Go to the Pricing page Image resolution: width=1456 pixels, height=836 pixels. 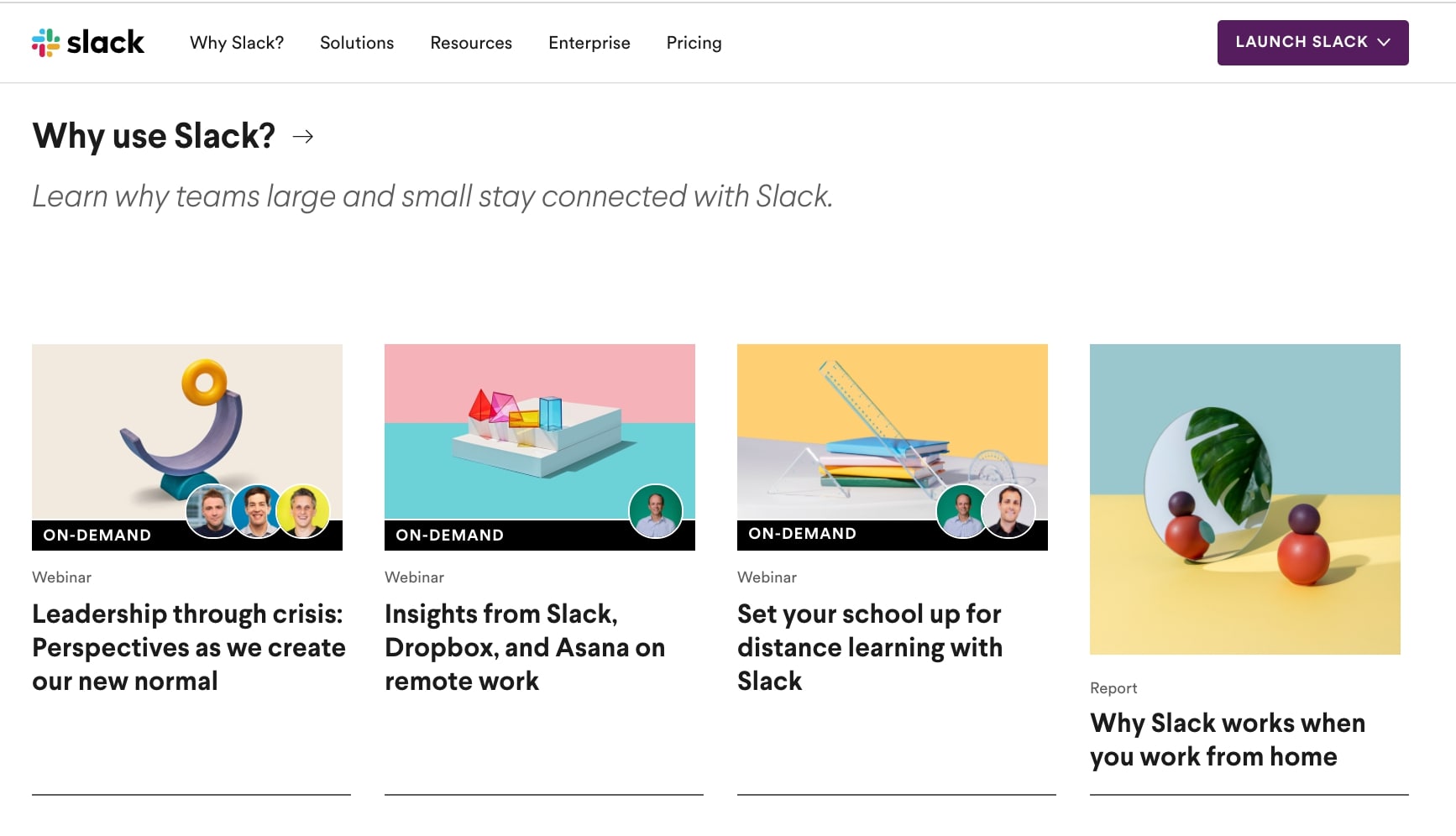click(x=694, y=43)
